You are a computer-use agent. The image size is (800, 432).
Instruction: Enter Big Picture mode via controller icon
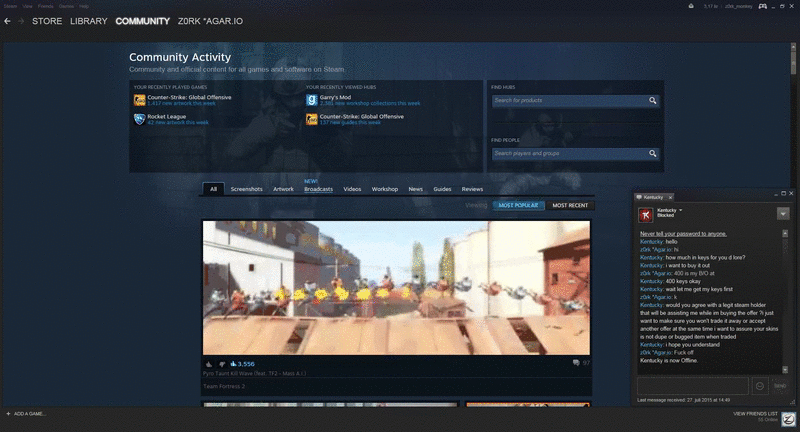pyautogui.click(x=762, y=6)
